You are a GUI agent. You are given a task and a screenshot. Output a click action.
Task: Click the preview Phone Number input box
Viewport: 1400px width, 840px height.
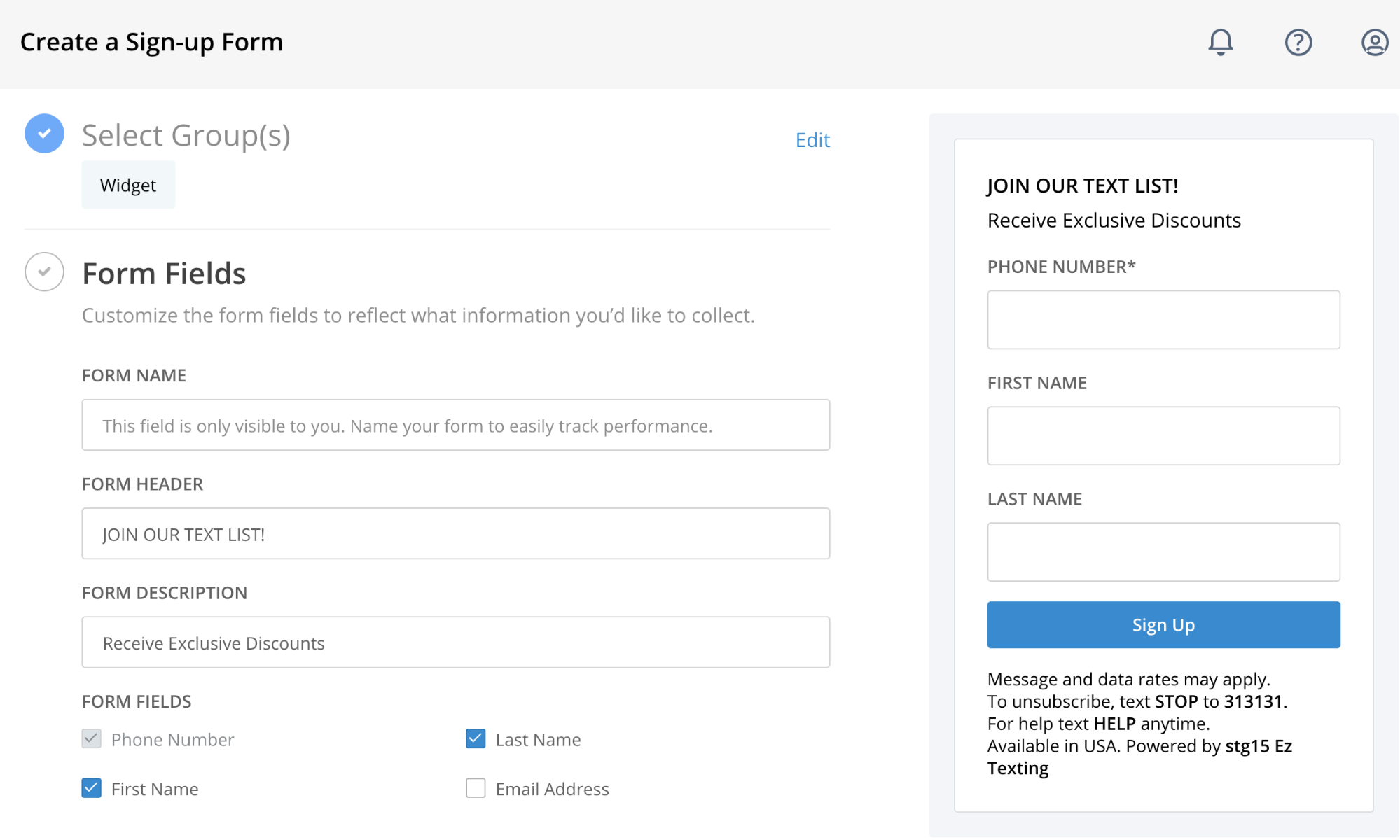point(1163,320)
